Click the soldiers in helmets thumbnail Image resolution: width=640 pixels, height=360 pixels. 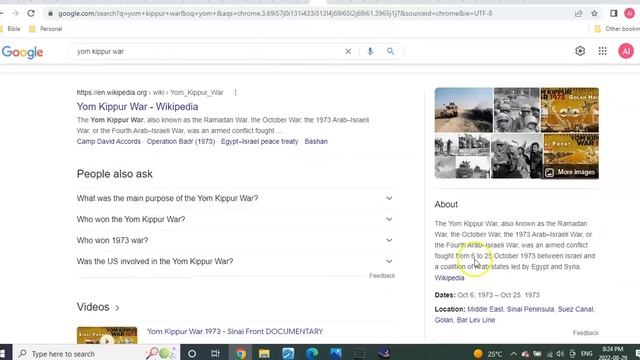tap(517, 110)
